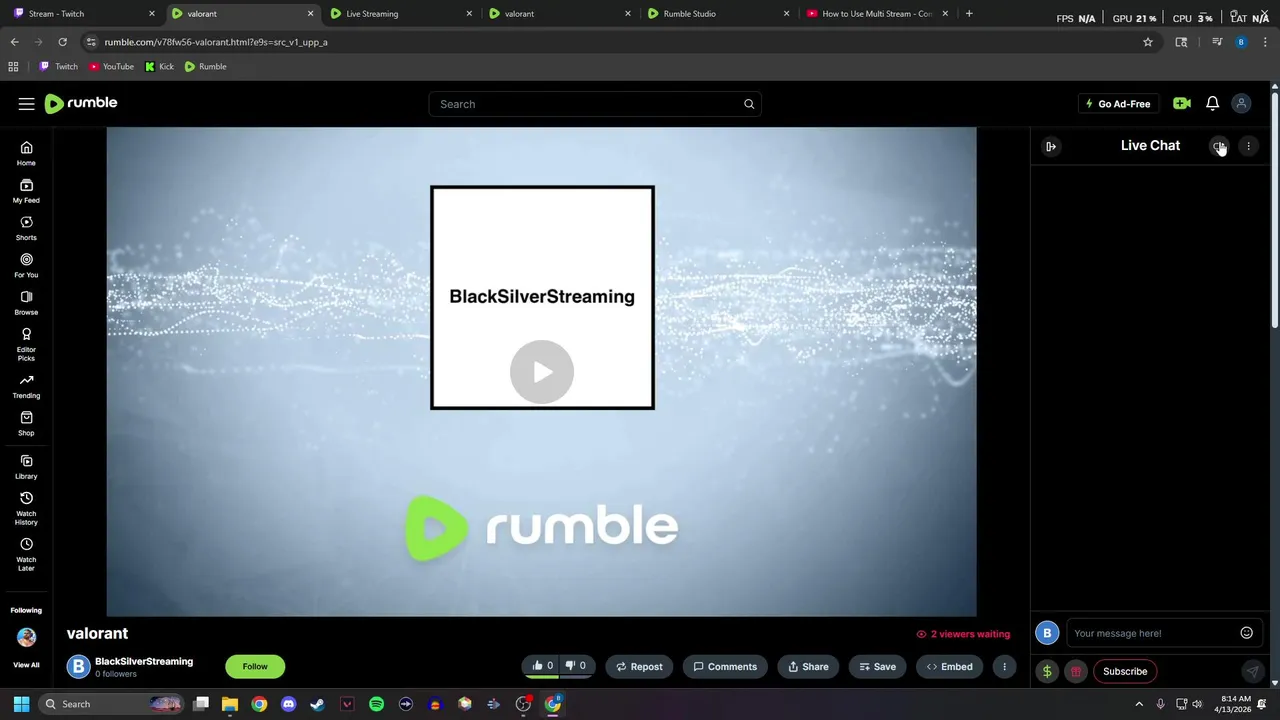Dislike the video with thumbs down

(575, 666)
